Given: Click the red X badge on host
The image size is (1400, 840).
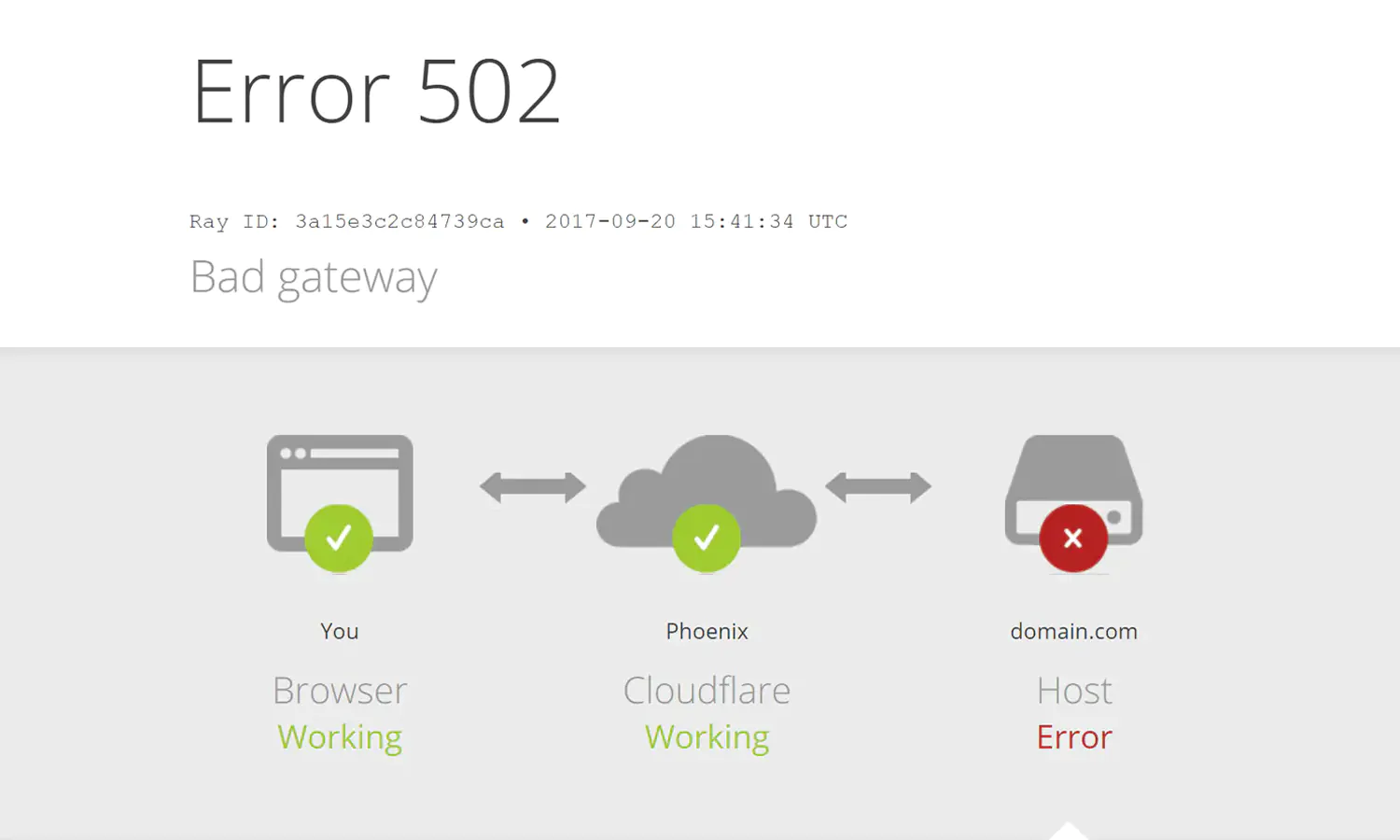Looking at the screenshot, I should (x=1073, y=538).
